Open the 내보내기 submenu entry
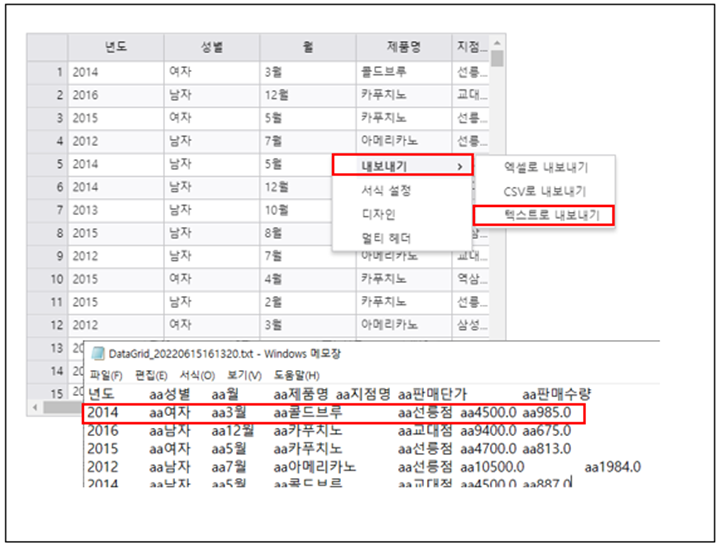 pyautogui.click(x=402, y=165)
